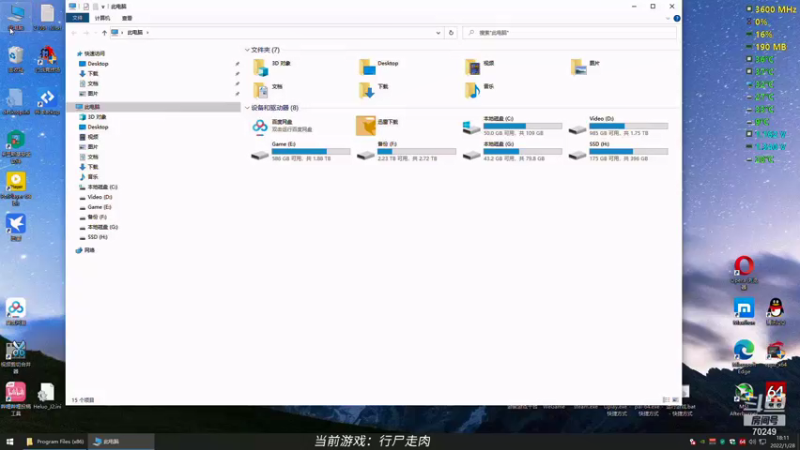
Task: Open the address bar history dropdown
Action: click(438, 33)
